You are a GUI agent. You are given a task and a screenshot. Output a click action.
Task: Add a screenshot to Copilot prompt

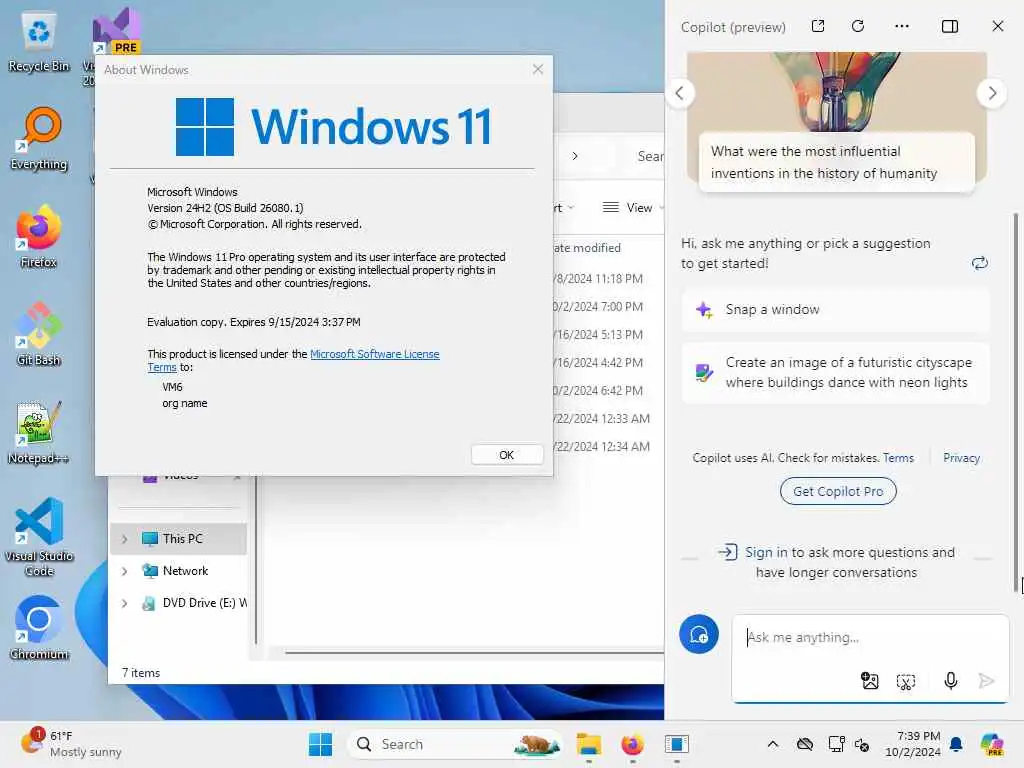tap(906, 682)
